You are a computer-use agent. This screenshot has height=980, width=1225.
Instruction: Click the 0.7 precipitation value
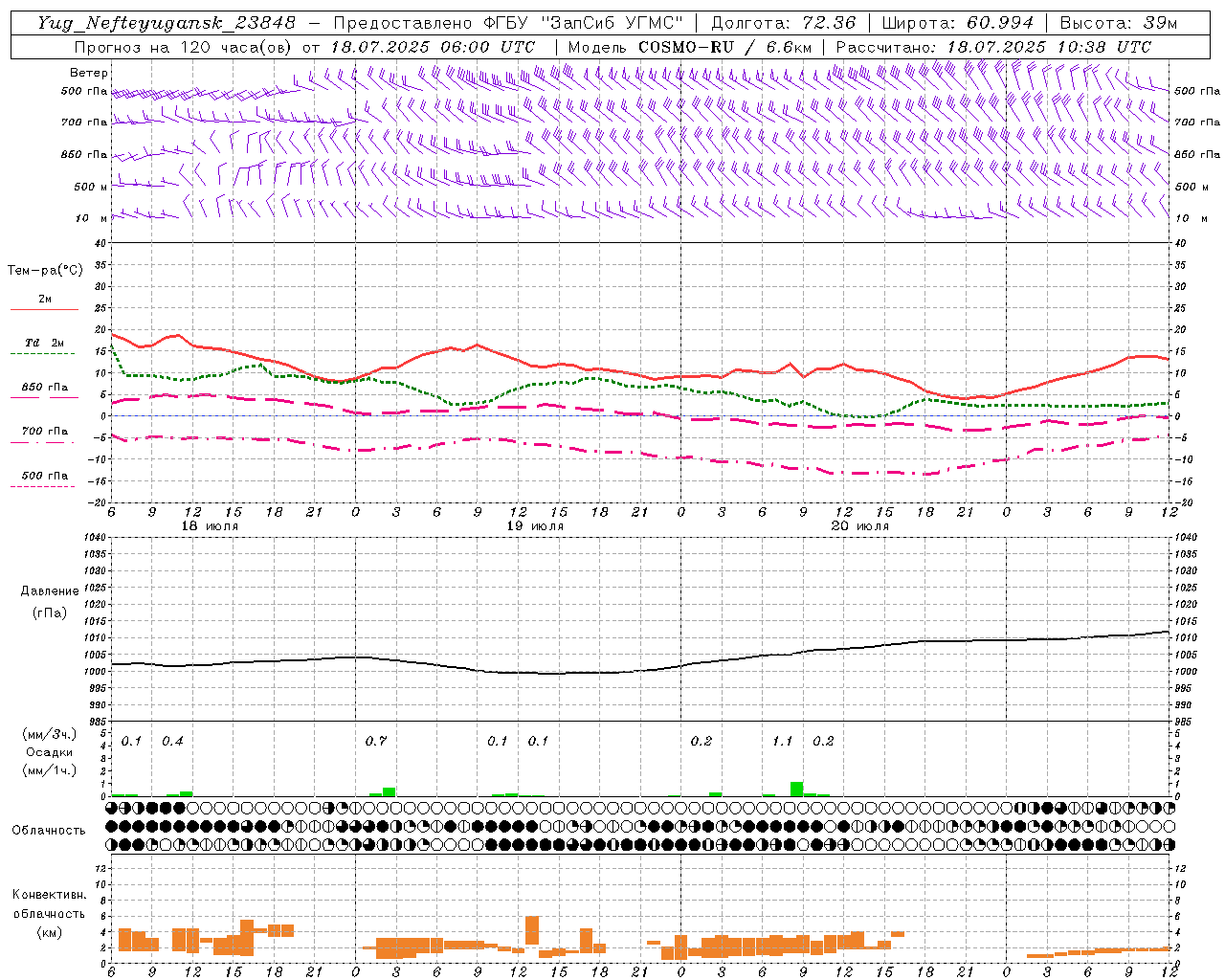375,741
